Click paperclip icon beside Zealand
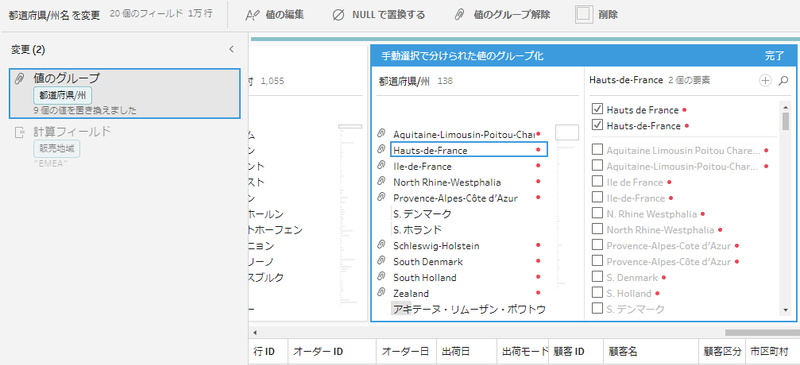This screenshot has width=800, height=365. tap(381, 293)
